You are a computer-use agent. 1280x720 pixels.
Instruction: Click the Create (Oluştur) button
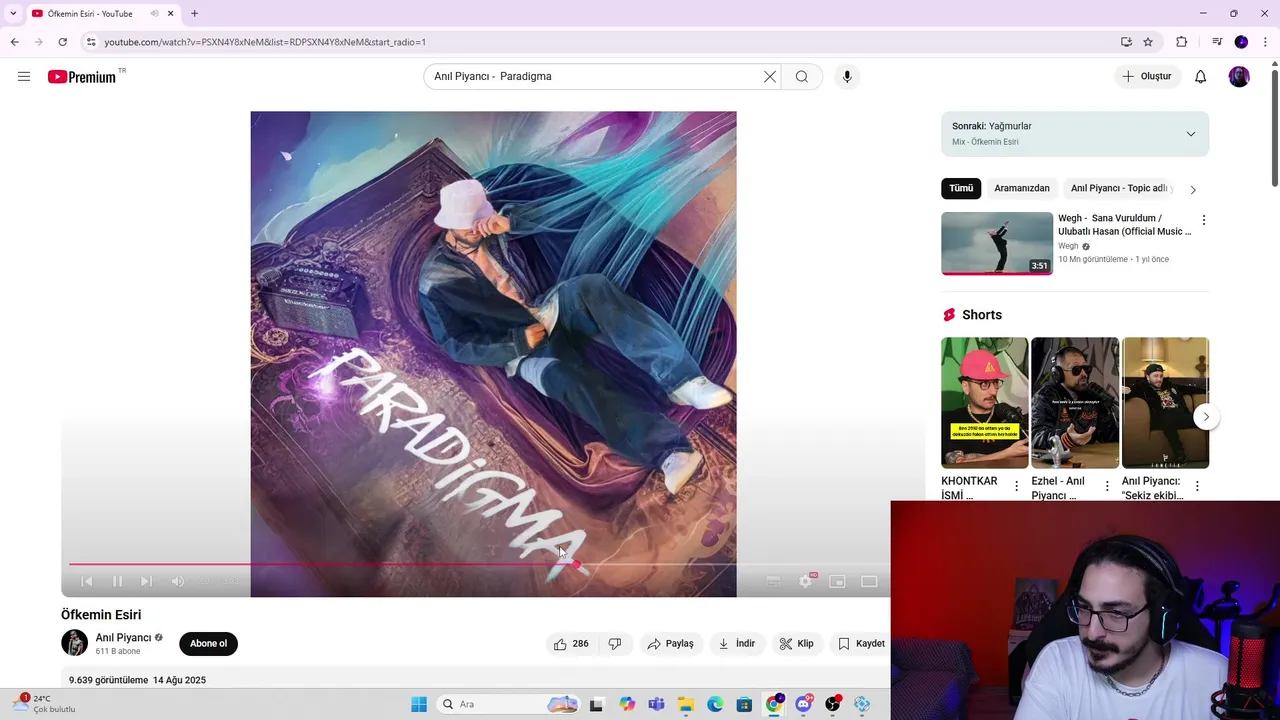pos(1147,77)
